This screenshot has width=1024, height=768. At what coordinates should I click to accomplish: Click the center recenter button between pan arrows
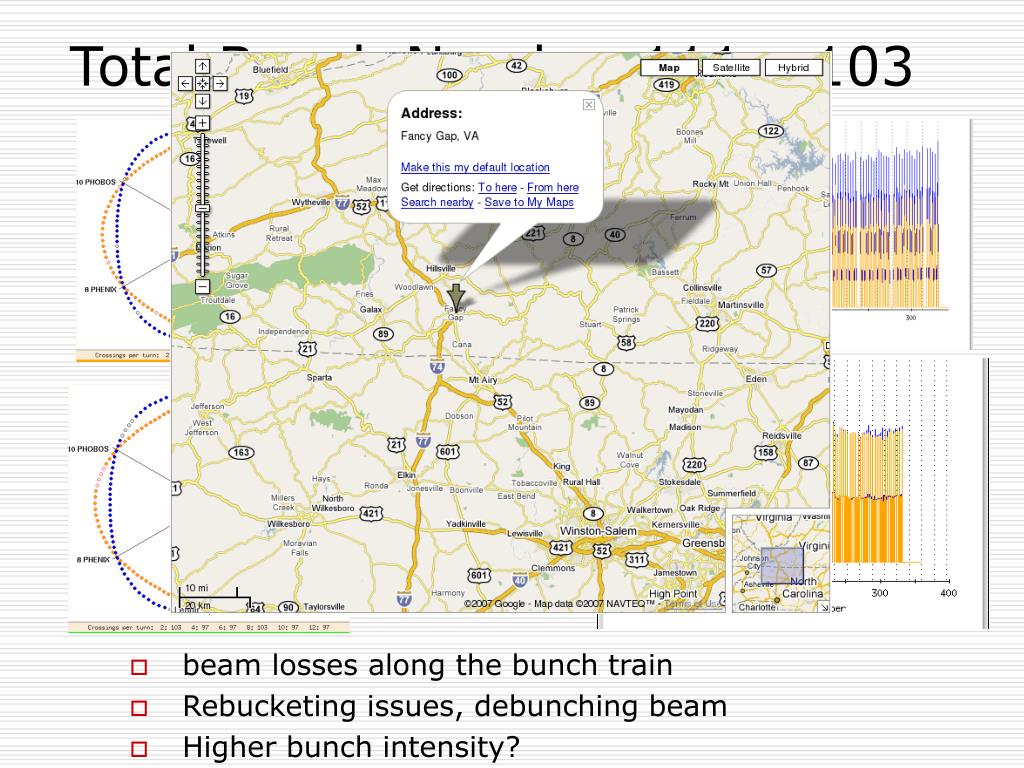coord(202,84)
